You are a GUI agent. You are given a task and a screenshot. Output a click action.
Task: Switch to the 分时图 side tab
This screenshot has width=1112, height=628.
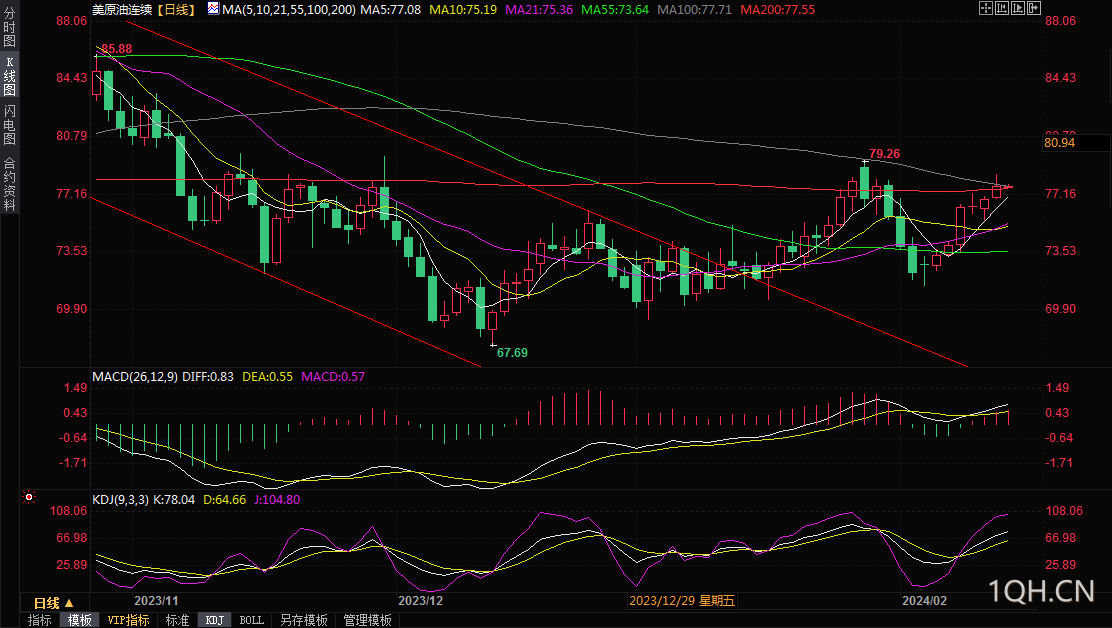9,26
